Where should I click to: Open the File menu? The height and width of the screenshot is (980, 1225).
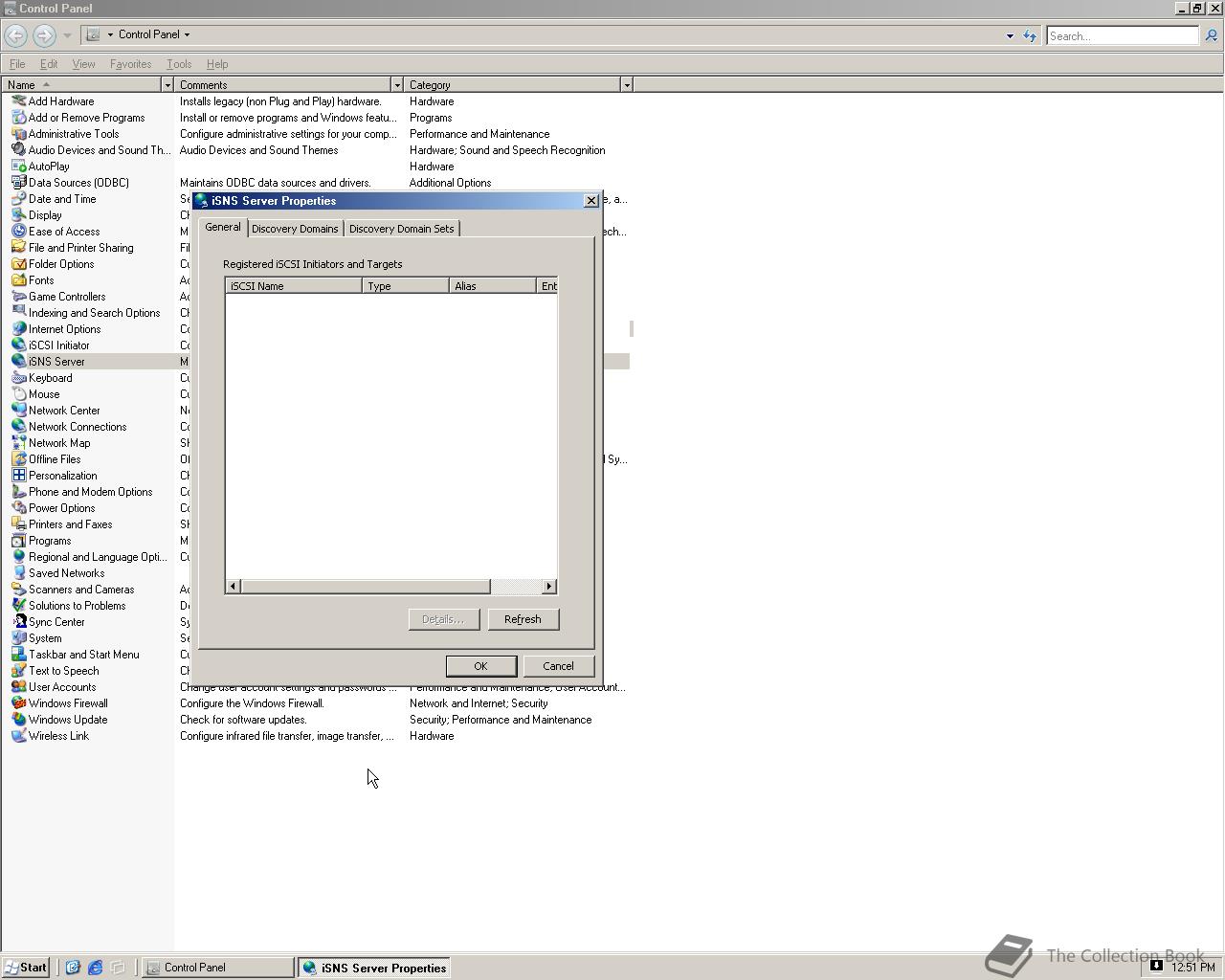click(x=17, y=64)
